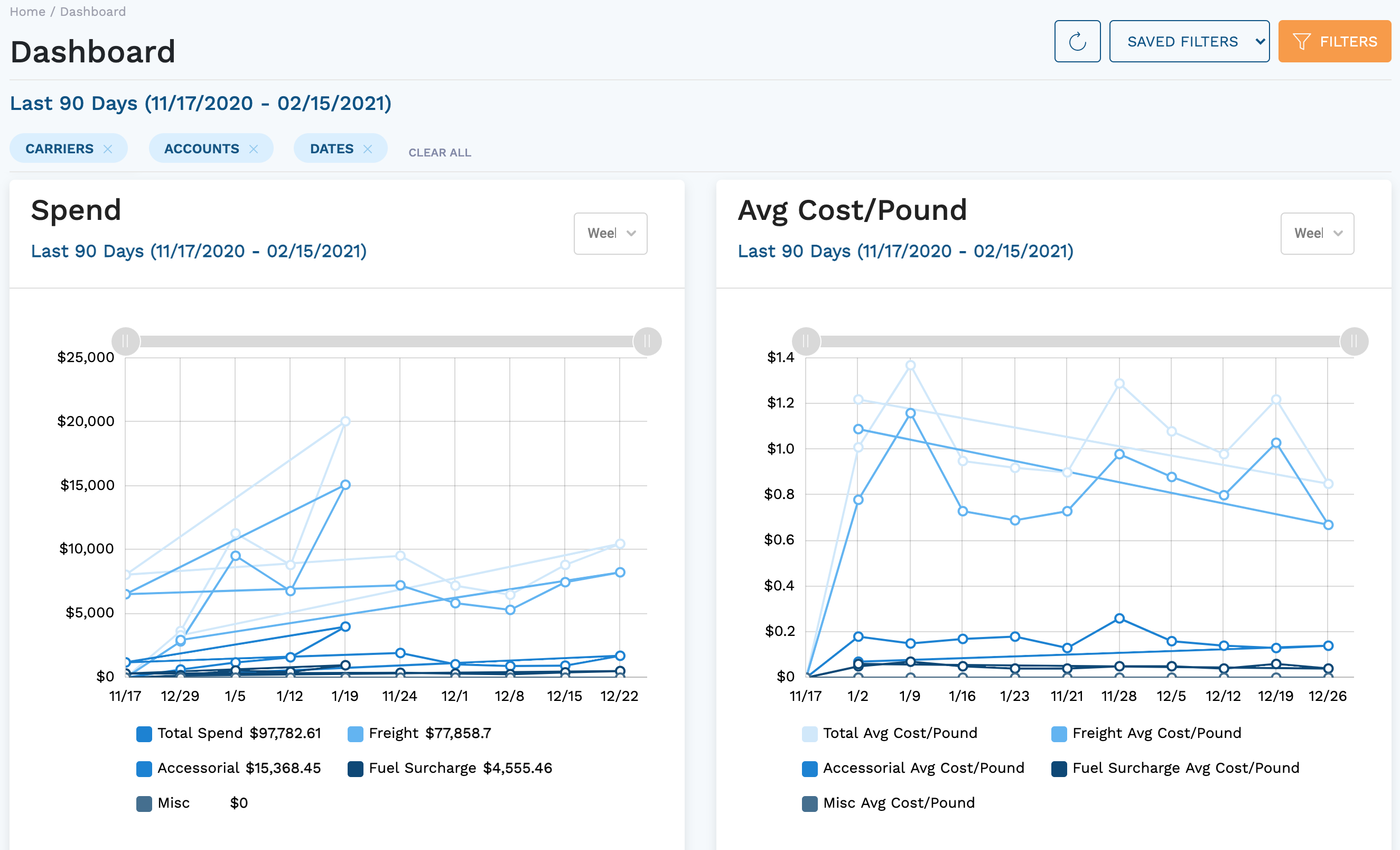The image size is (1400, 850).
Task: Toggle Total Avg Cost/Pound legend item
Action: click(x=810, y=734)
